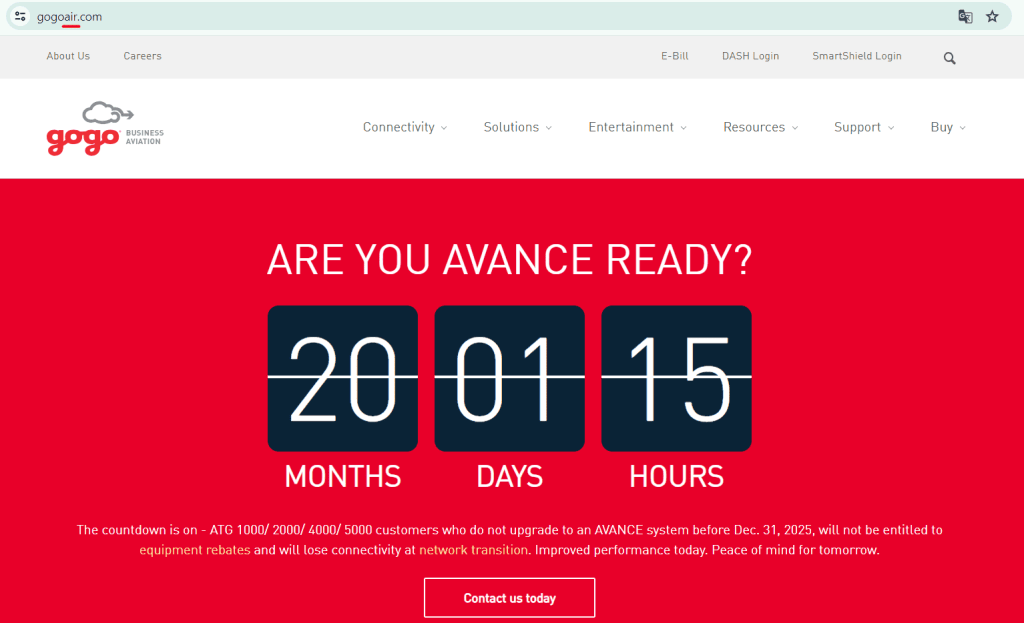Follow the equipment rebates link
Screen dimensions: 1024x623
click(x=195, y=550)
